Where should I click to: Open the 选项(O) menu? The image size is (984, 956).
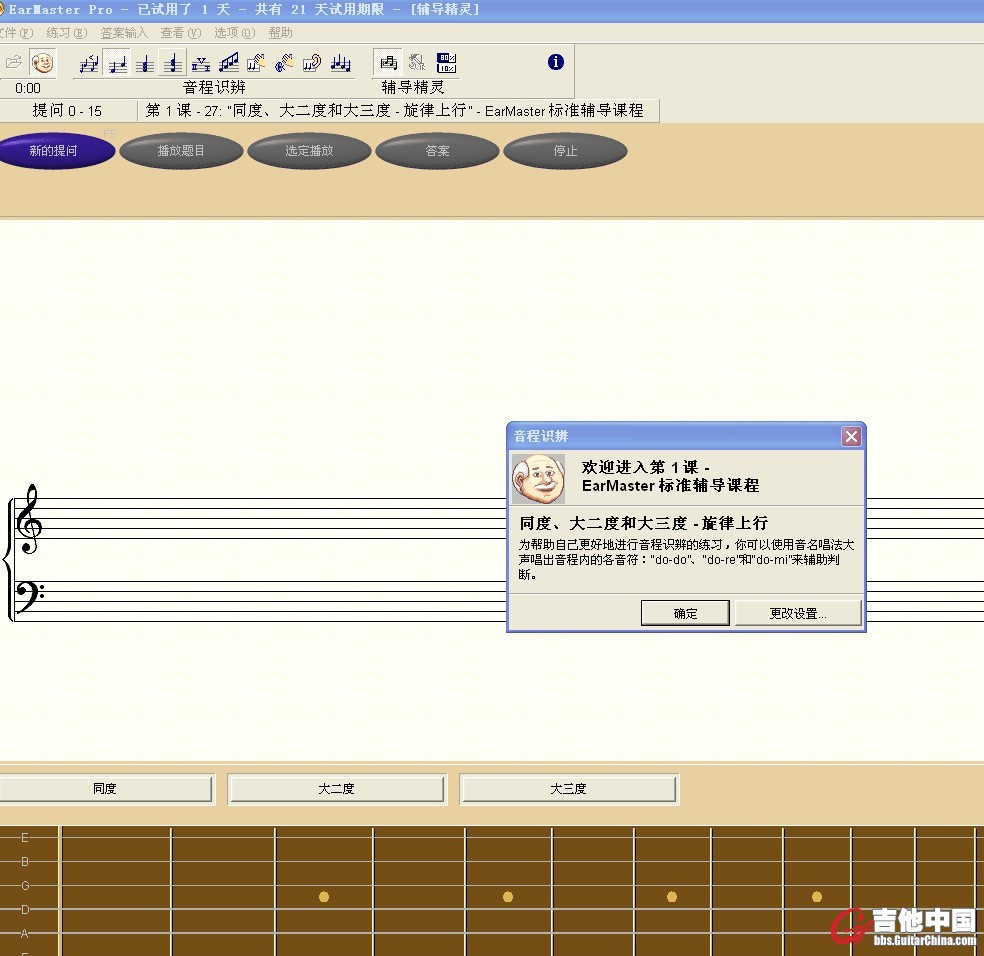point(235,33)
